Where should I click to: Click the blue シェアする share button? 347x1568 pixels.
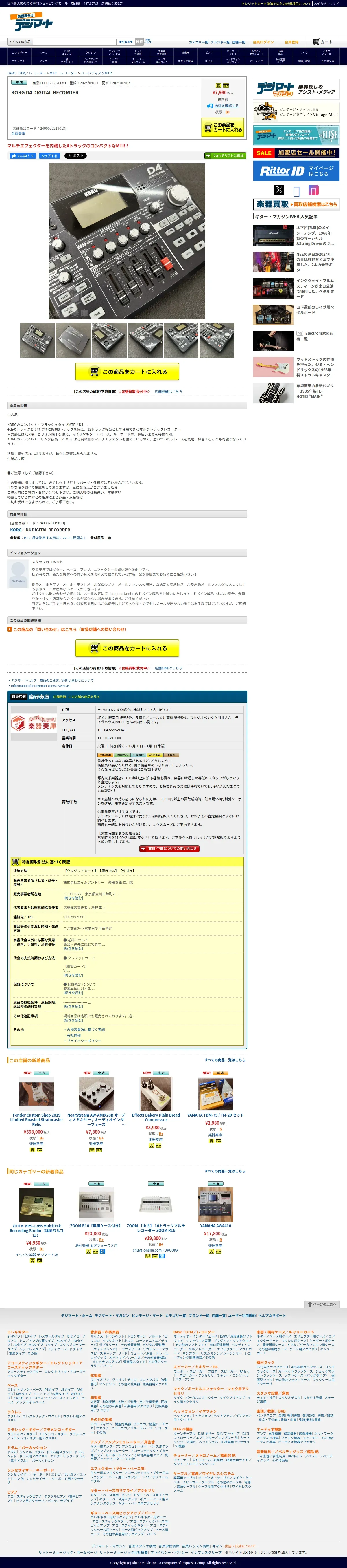tap(50, 156)
